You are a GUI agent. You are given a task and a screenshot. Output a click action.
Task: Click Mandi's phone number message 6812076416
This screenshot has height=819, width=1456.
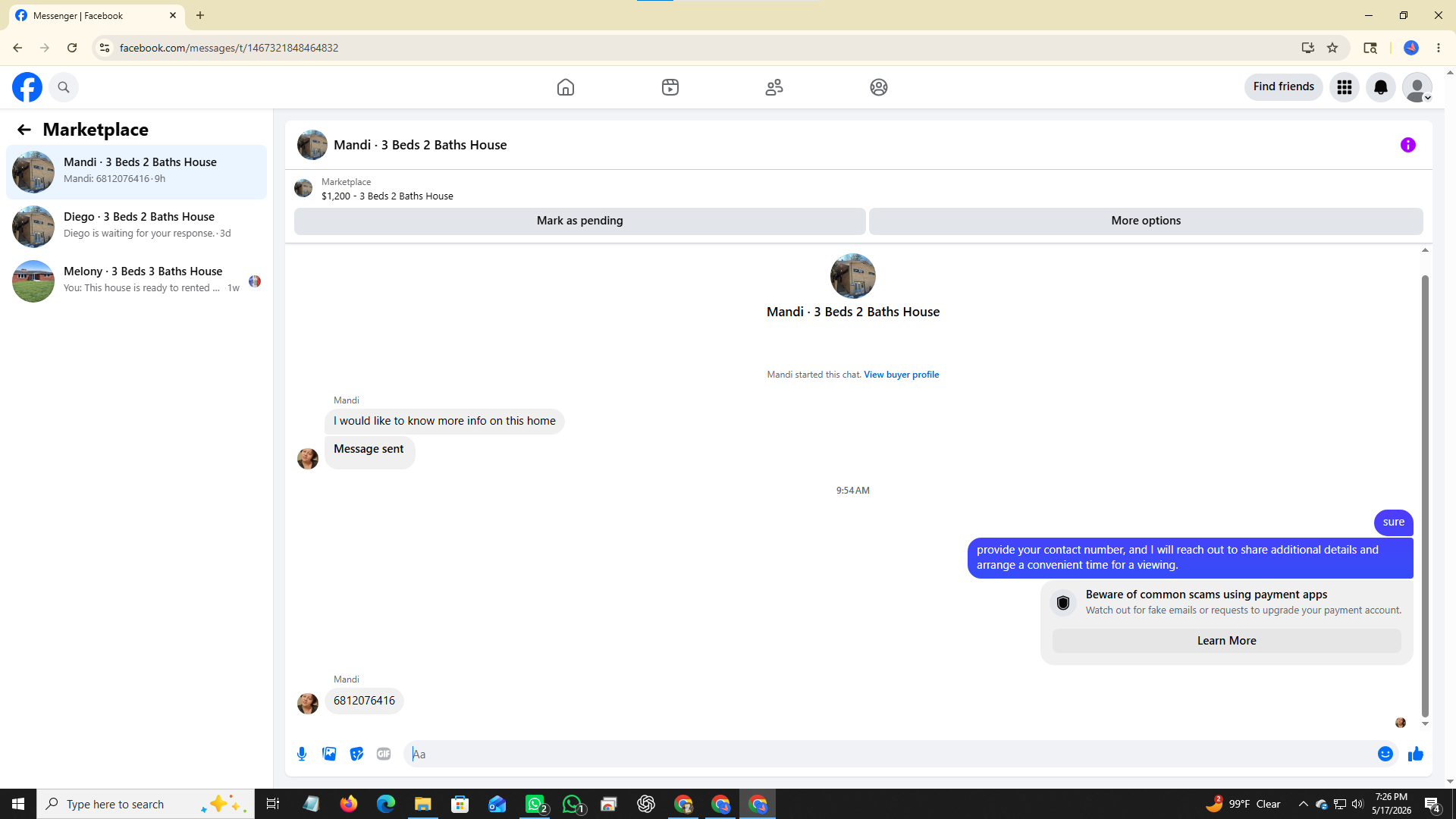pos(364,701)
